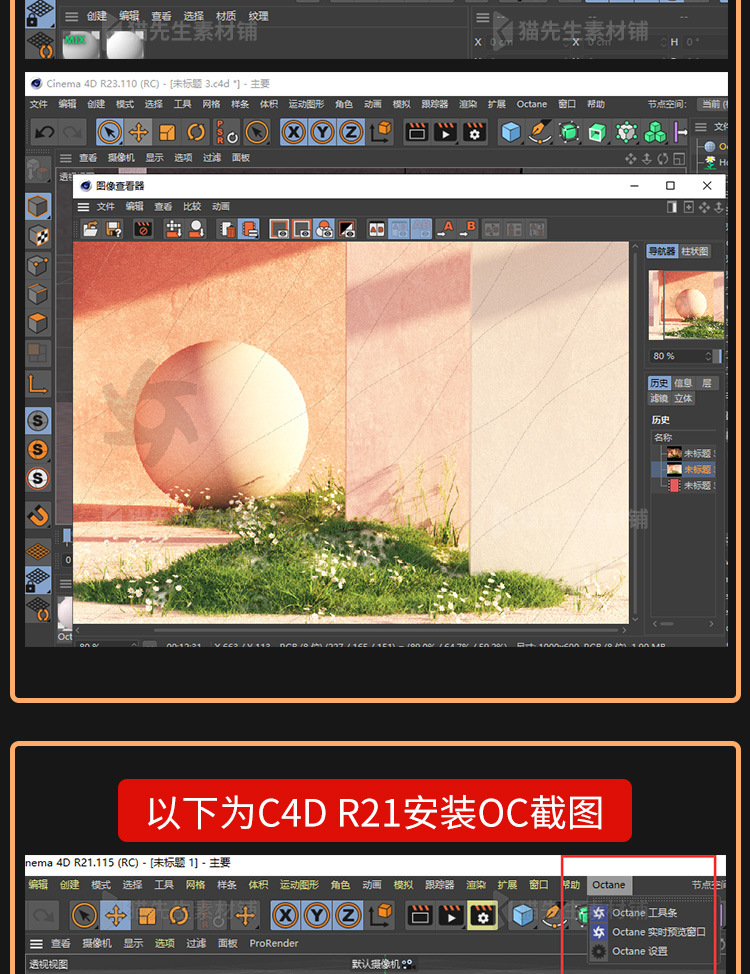Select the Rotate tool in the R23 toolbar

[x=196, y=132]
